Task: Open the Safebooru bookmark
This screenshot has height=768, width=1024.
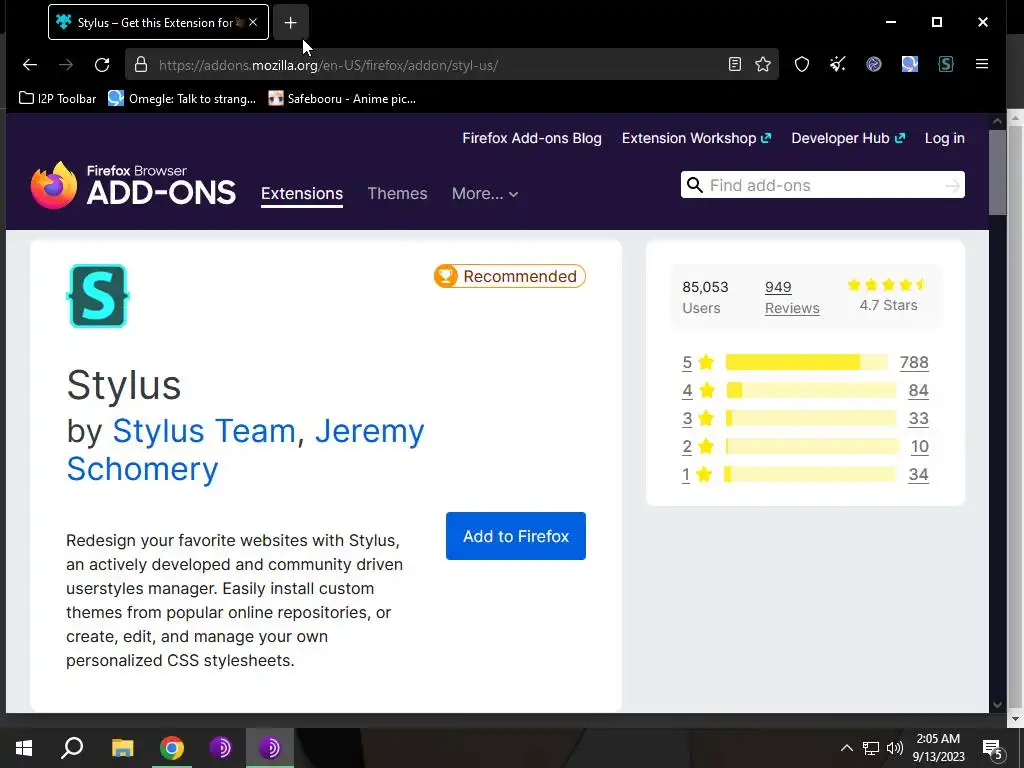Action: (x=342, y=99)
